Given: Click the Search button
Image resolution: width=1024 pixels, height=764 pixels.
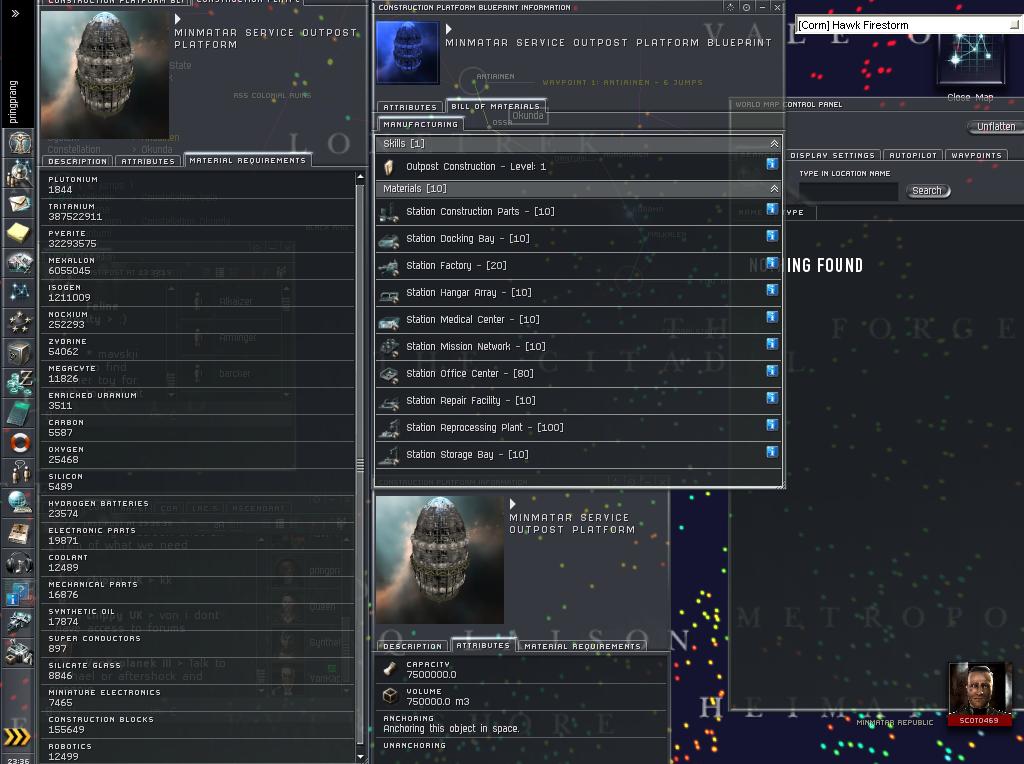Looking at the screenshot, I should click(x=927, y=191).
